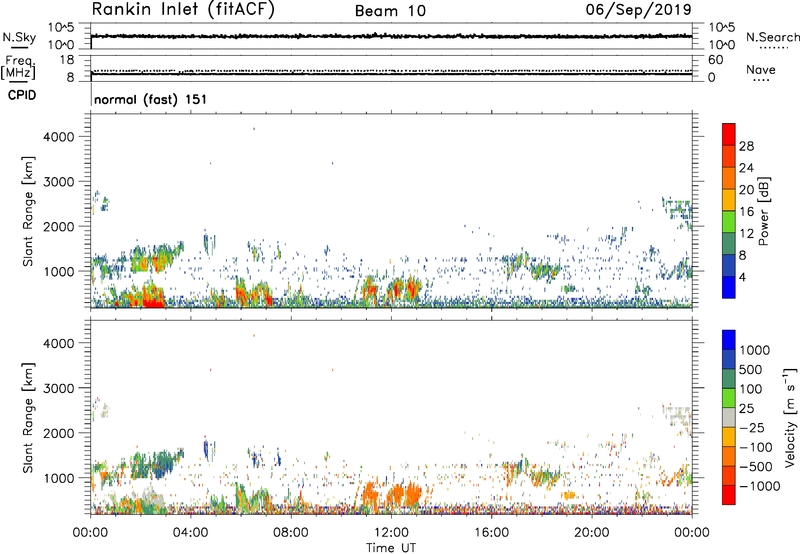Click the 60 tick on the Nave axis
Viewport: 800px width, 554px height.
click(715, 60)
